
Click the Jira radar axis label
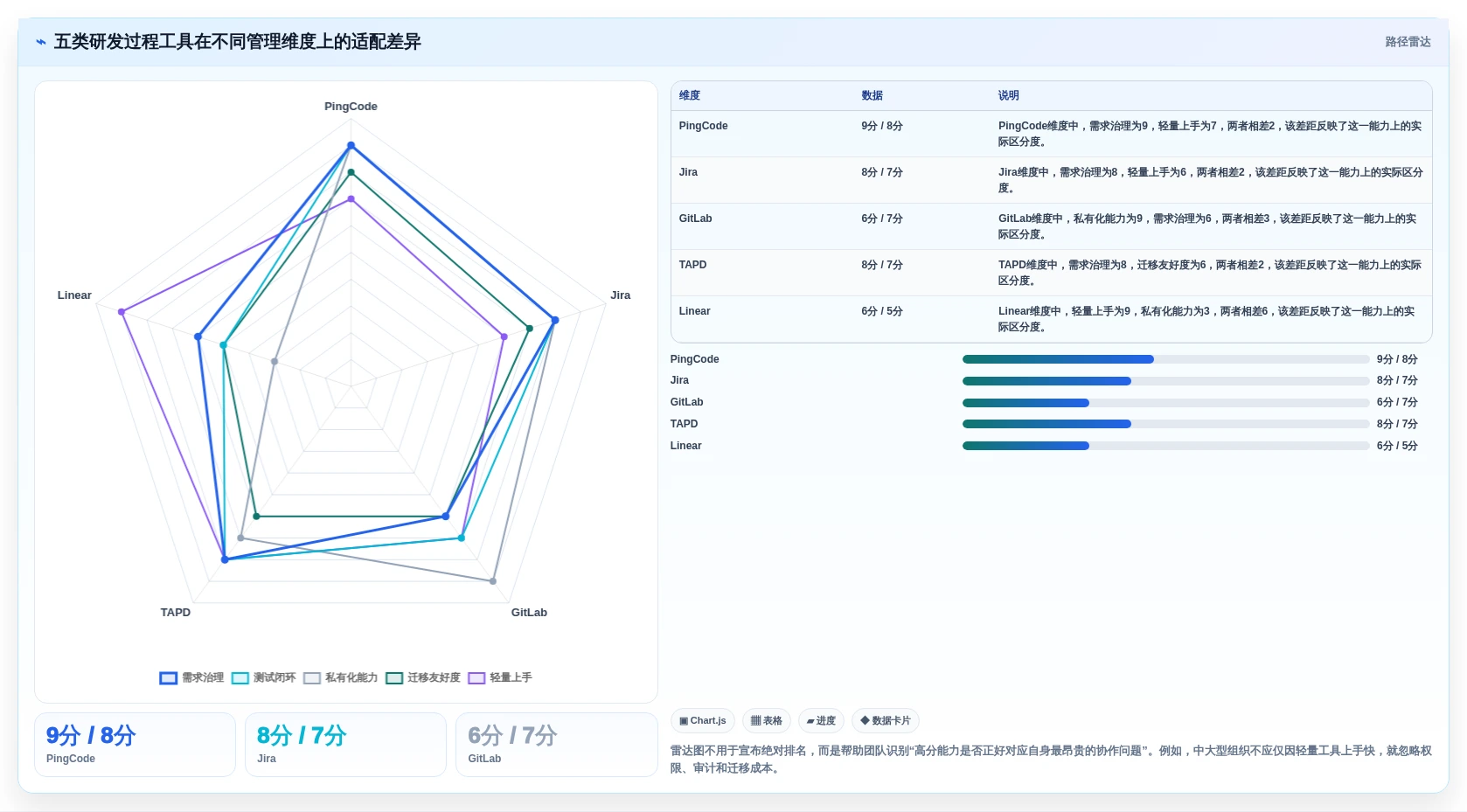[x=620, y=295]
